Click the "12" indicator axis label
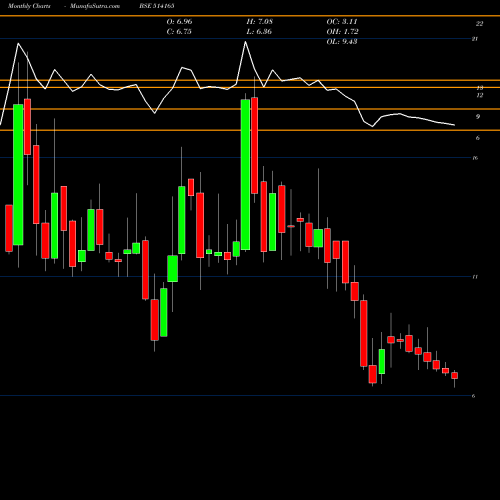This screenshot has width=500, height=500. 480,95
